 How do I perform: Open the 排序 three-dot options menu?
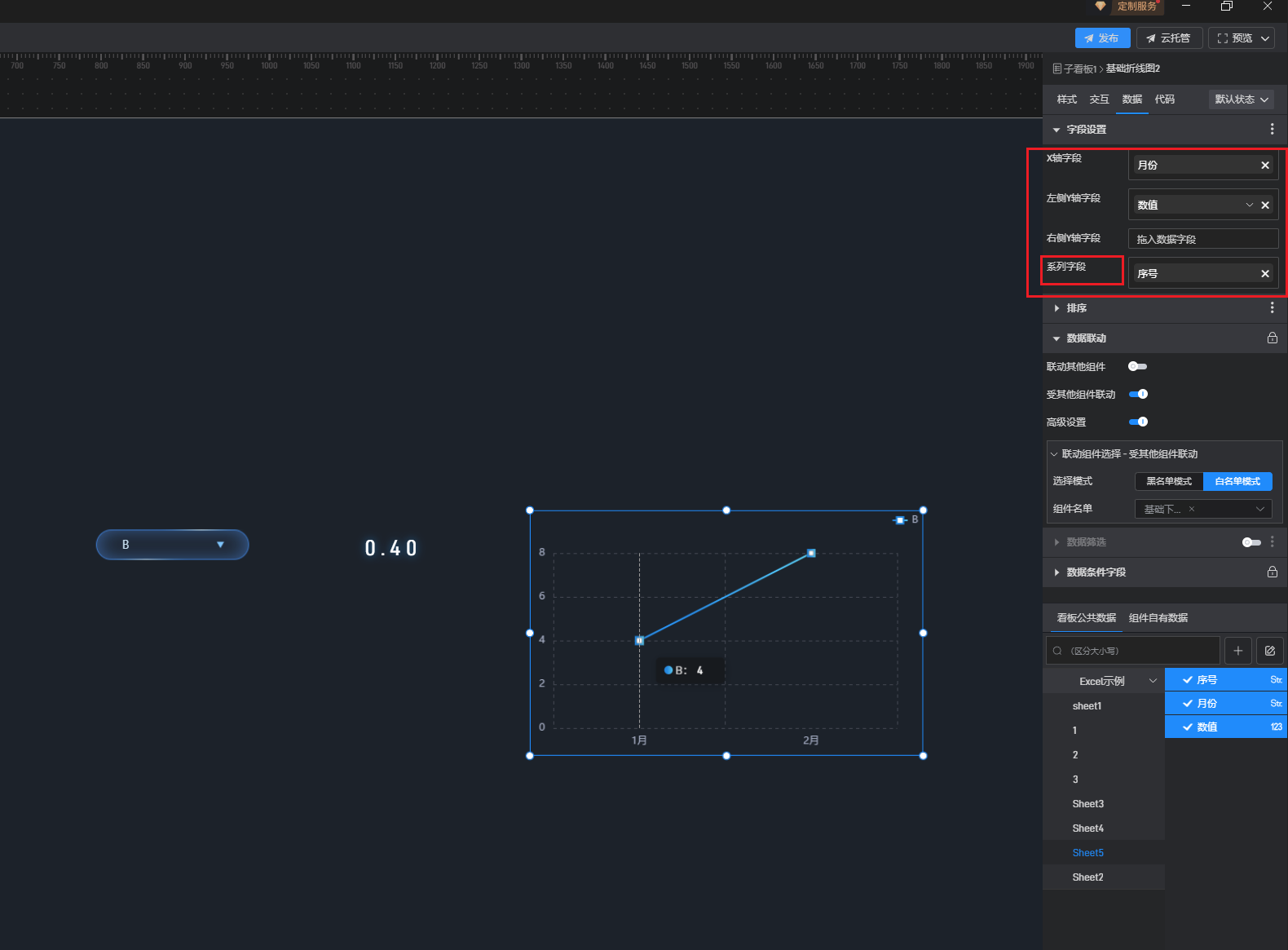click(1272, 308)
